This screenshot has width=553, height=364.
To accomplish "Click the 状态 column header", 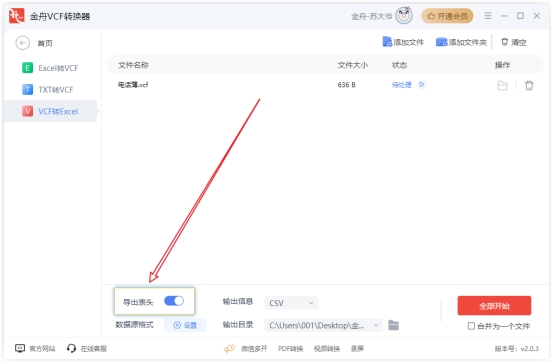I will (399, 65).
